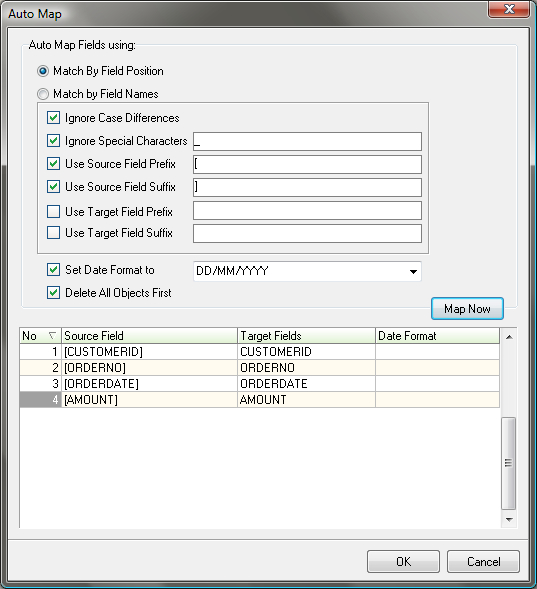Select Match by Field Names option

pyautogui.click(x=43, y=94)
